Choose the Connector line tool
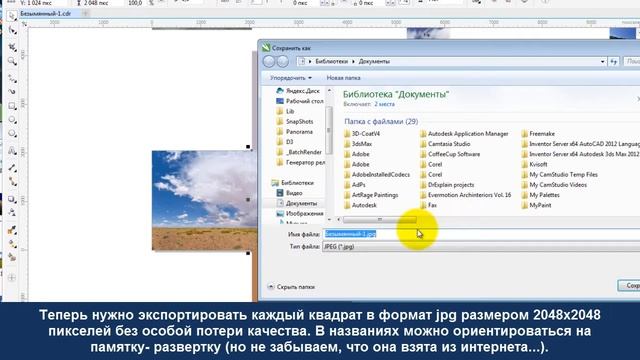Image resolution: width=640 pixels, height=360 pixels. pyautogui.click(x=12, y=182)
